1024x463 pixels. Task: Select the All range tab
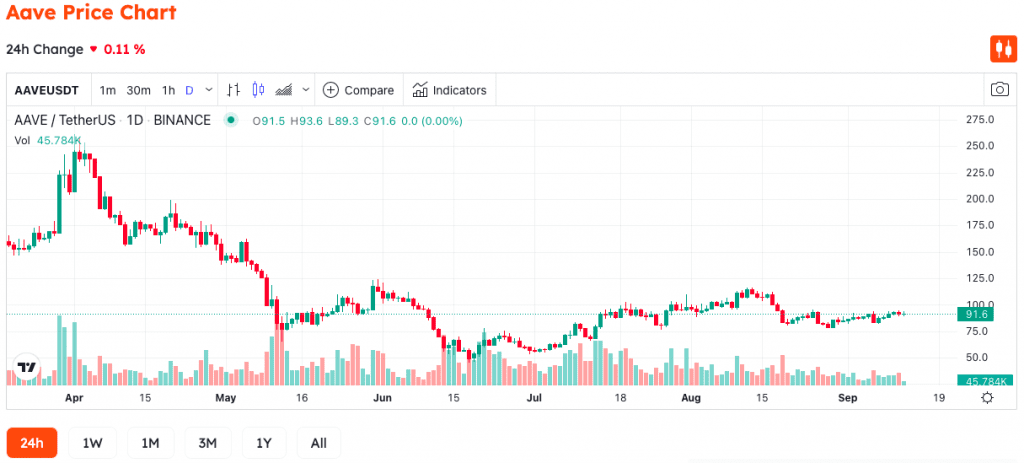pyautogui.click(x=319, y=443)
